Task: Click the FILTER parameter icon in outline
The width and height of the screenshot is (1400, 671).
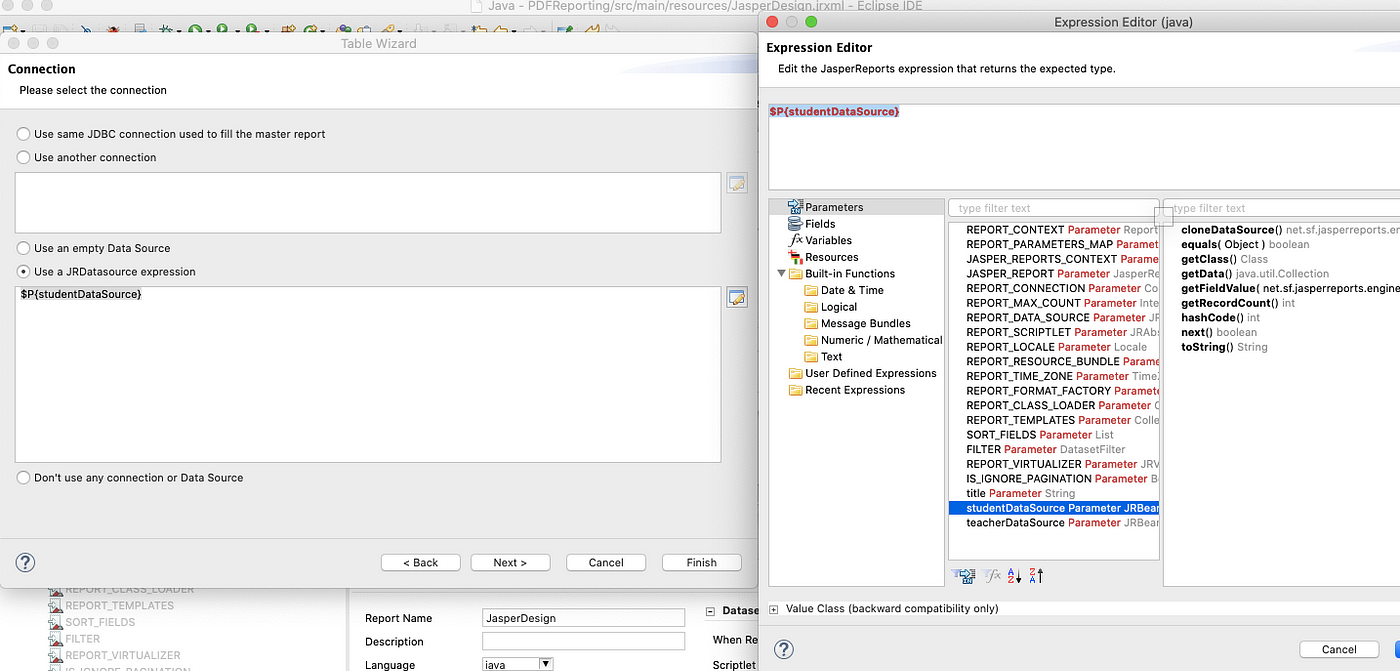Action: [x=56, y=638]
